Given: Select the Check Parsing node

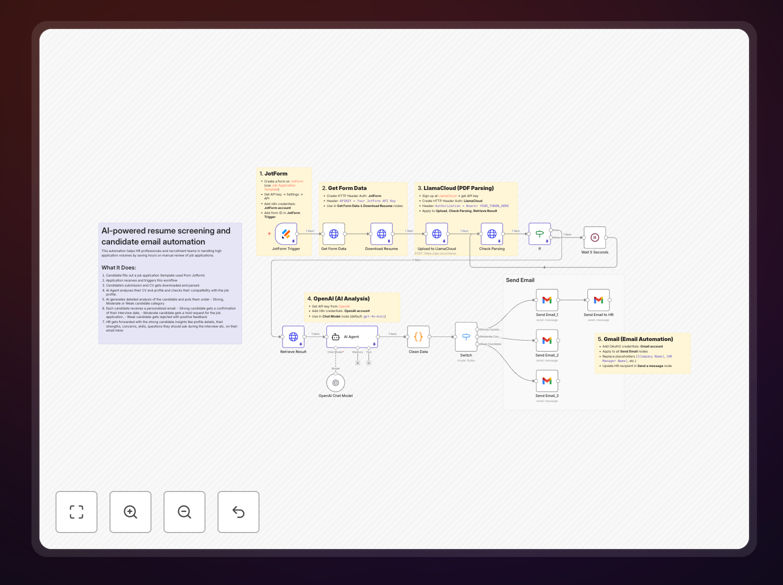Looking at the screenshot, I should coord(492,233).
